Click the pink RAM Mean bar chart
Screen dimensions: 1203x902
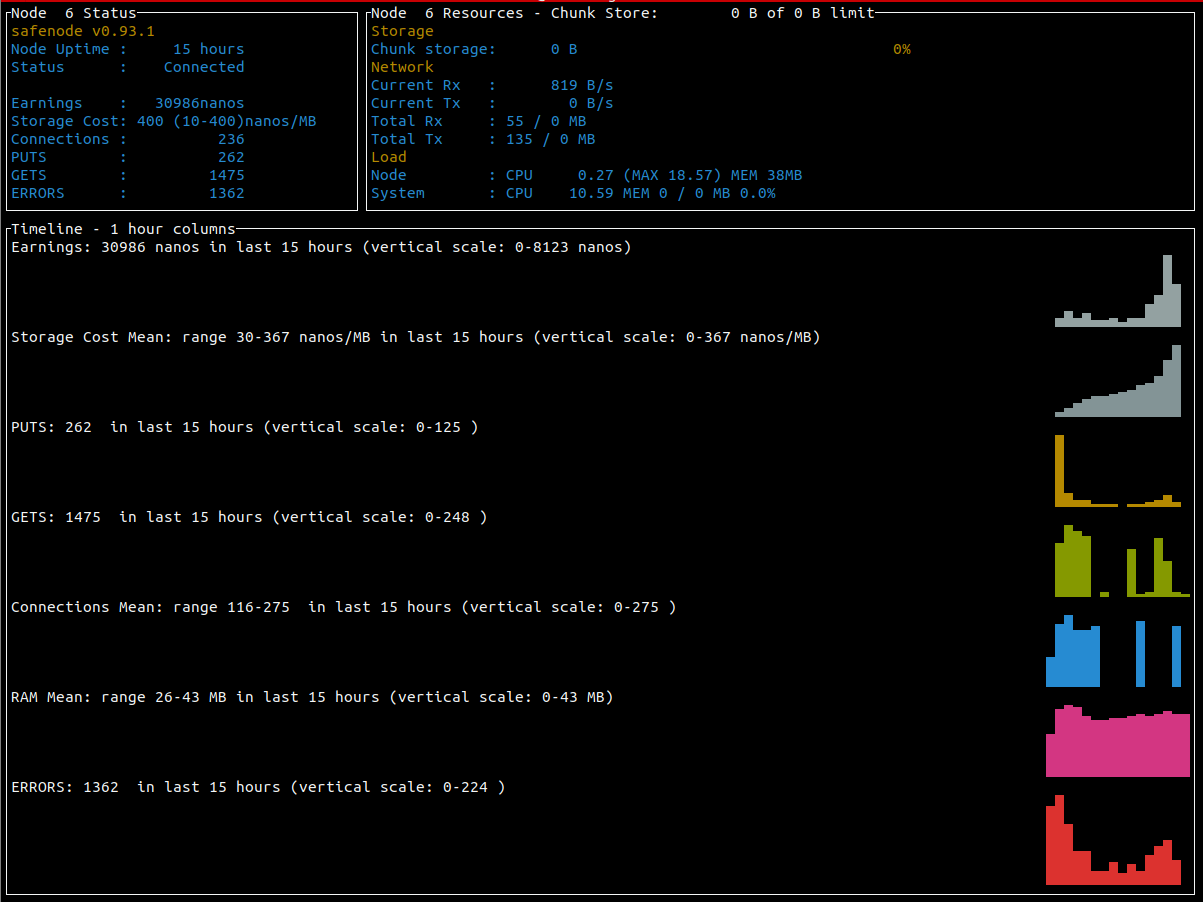coord(1118,741)
